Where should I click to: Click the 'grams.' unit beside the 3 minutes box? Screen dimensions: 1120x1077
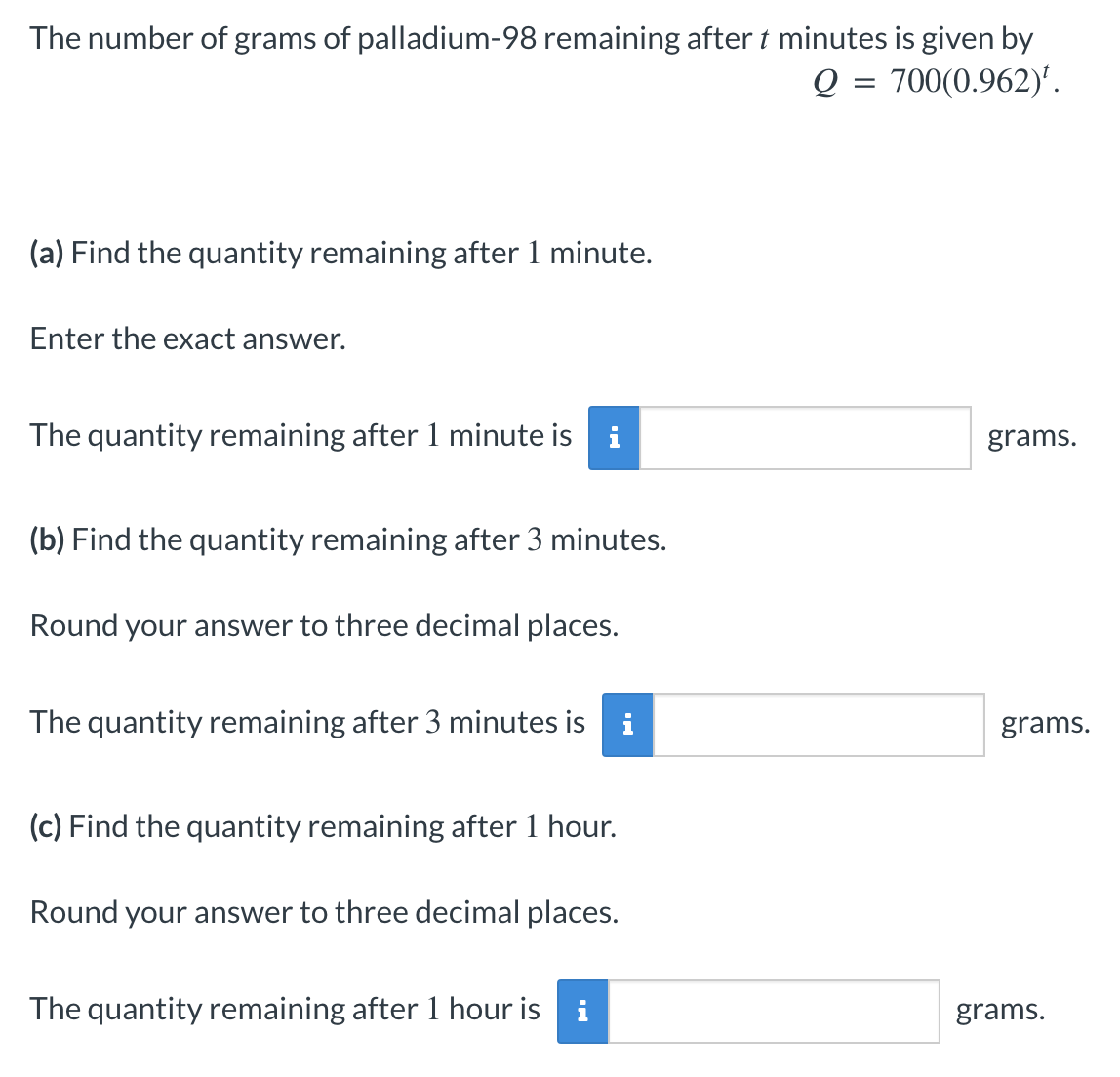[1045, 723]
